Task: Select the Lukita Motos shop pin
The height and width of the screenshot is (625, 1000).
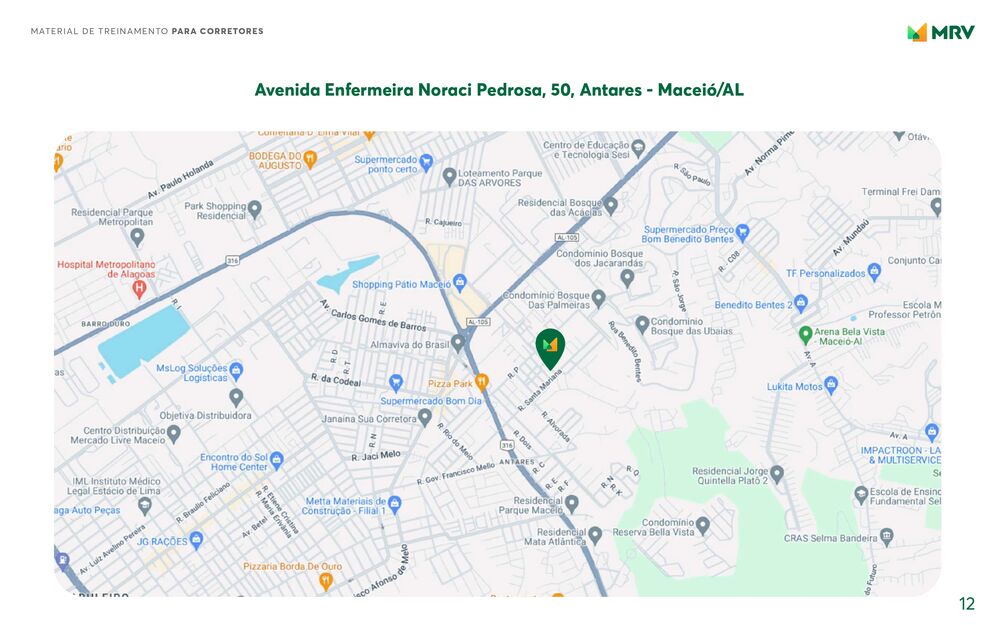Action: tap(830, 385)
